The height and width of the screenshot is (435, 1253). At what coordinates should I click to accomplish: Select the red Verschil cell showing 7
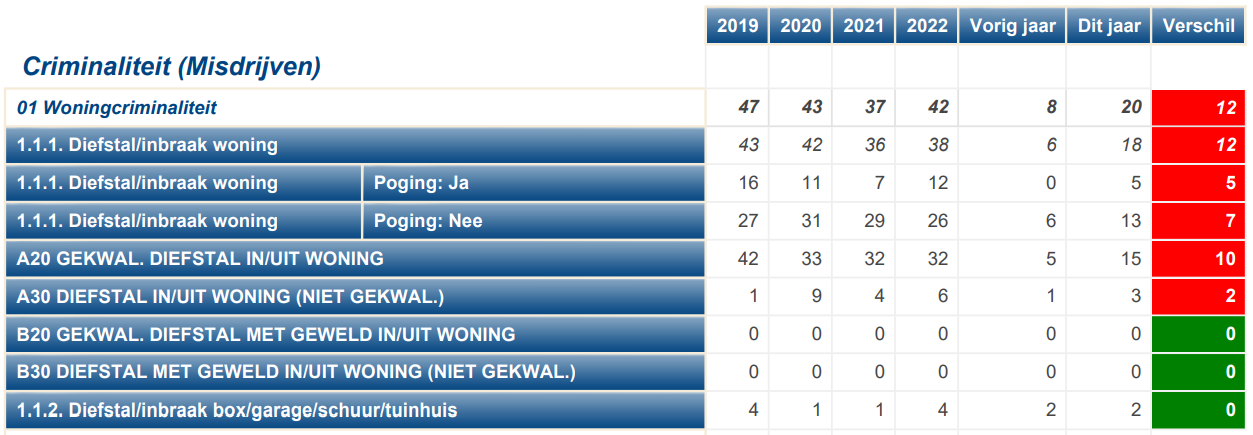pyautogui.click(x=1199, y=221)
